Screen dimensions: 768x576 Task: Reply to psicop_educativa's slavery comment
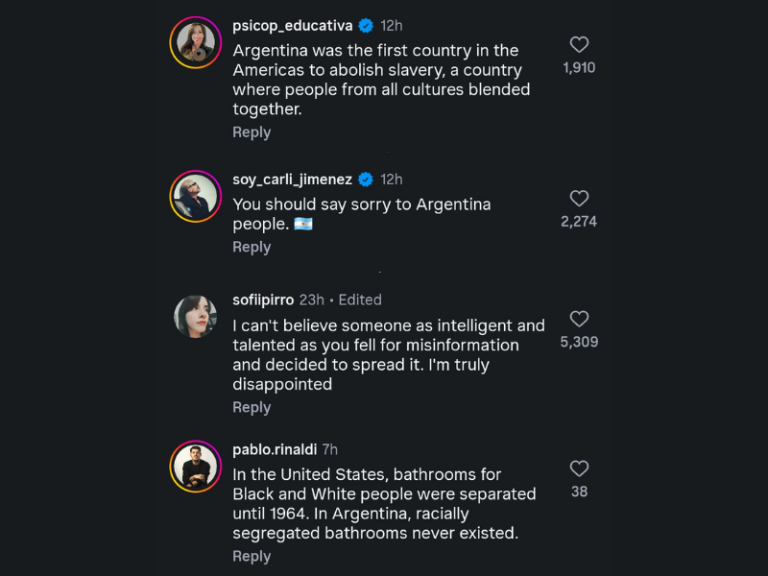click(x=251, y=132)
